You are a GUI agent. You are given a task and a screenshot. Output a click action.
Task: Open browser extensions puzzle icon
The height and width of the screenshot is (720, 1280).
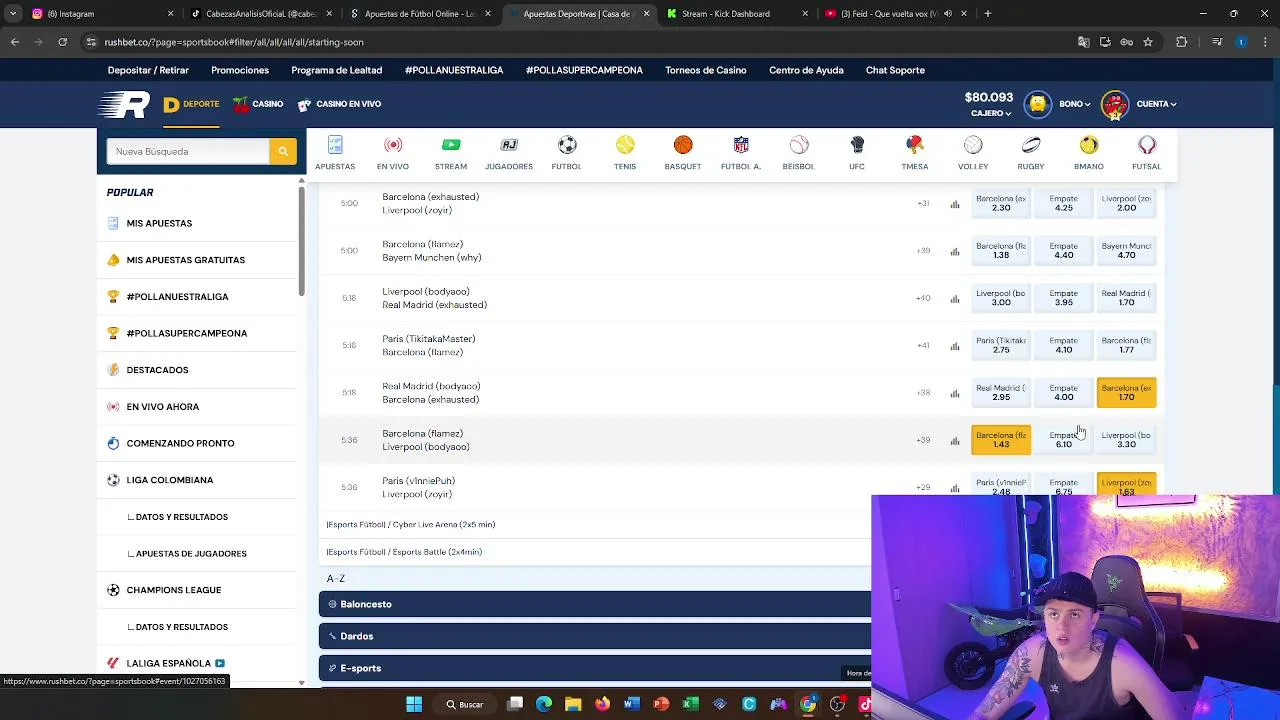pos(1182,42)
